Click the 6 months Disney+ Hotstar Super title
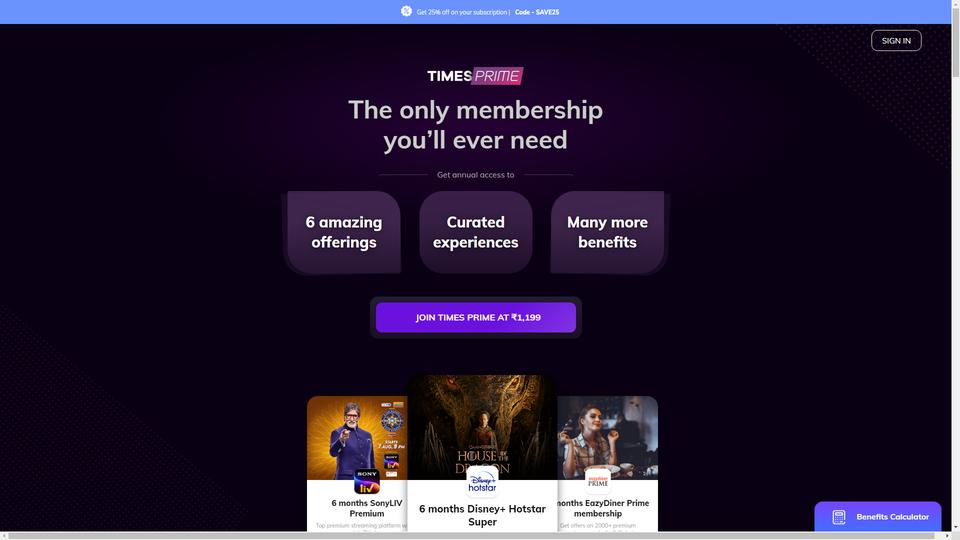The height and width of the screenshot is (540, 960). point(482,516)
